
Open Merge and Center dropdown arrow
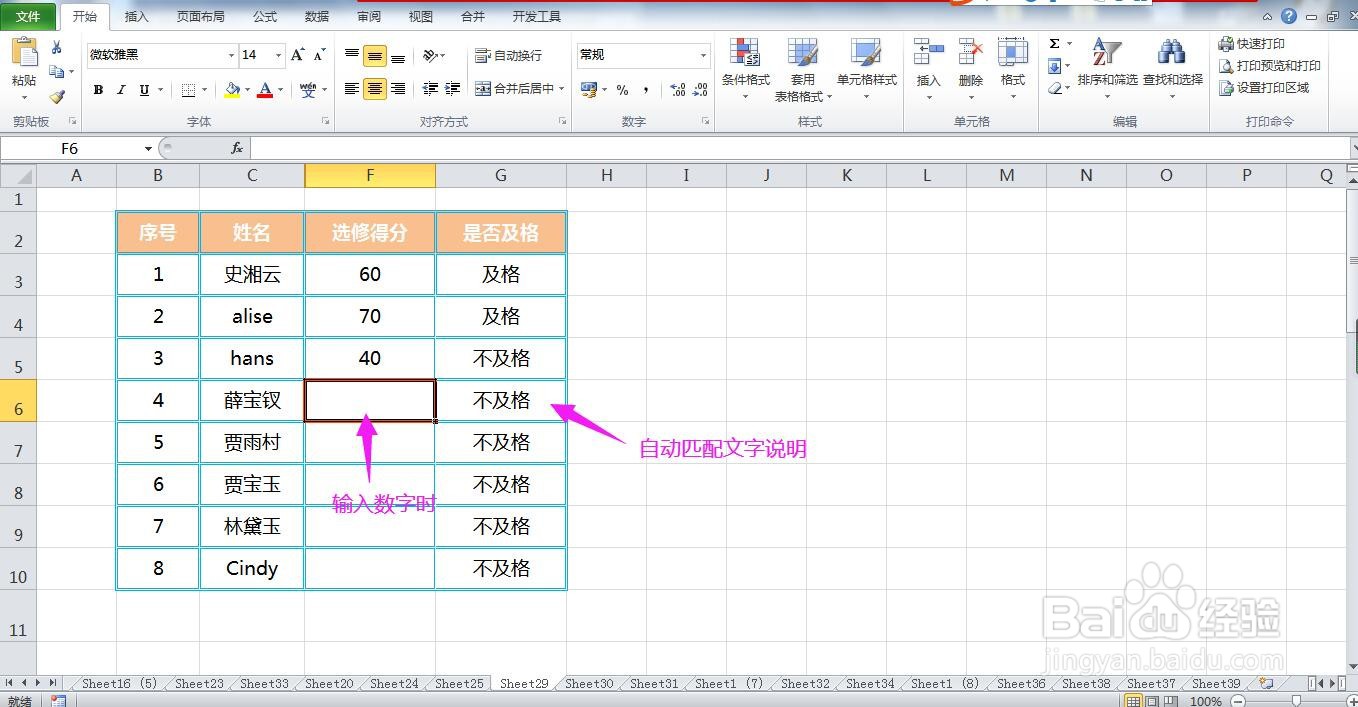click(562, 89)
